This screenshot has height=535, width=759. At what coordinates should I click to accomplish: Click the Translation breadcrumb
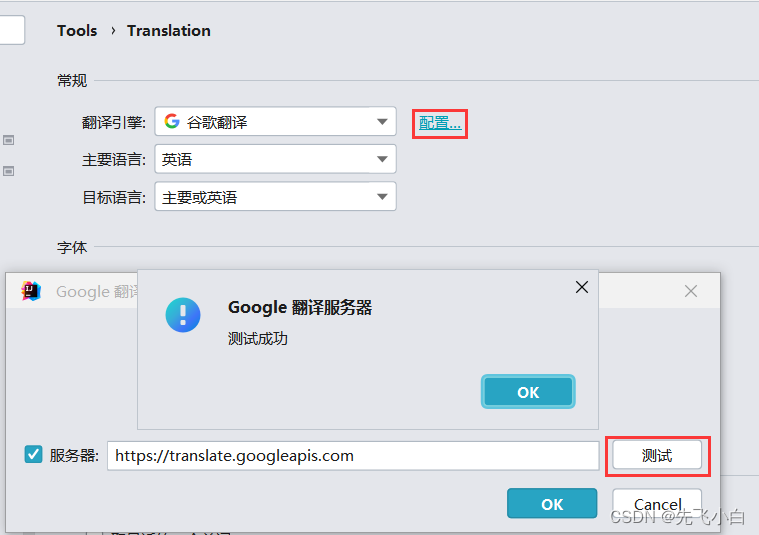click(x=168, y=31)
